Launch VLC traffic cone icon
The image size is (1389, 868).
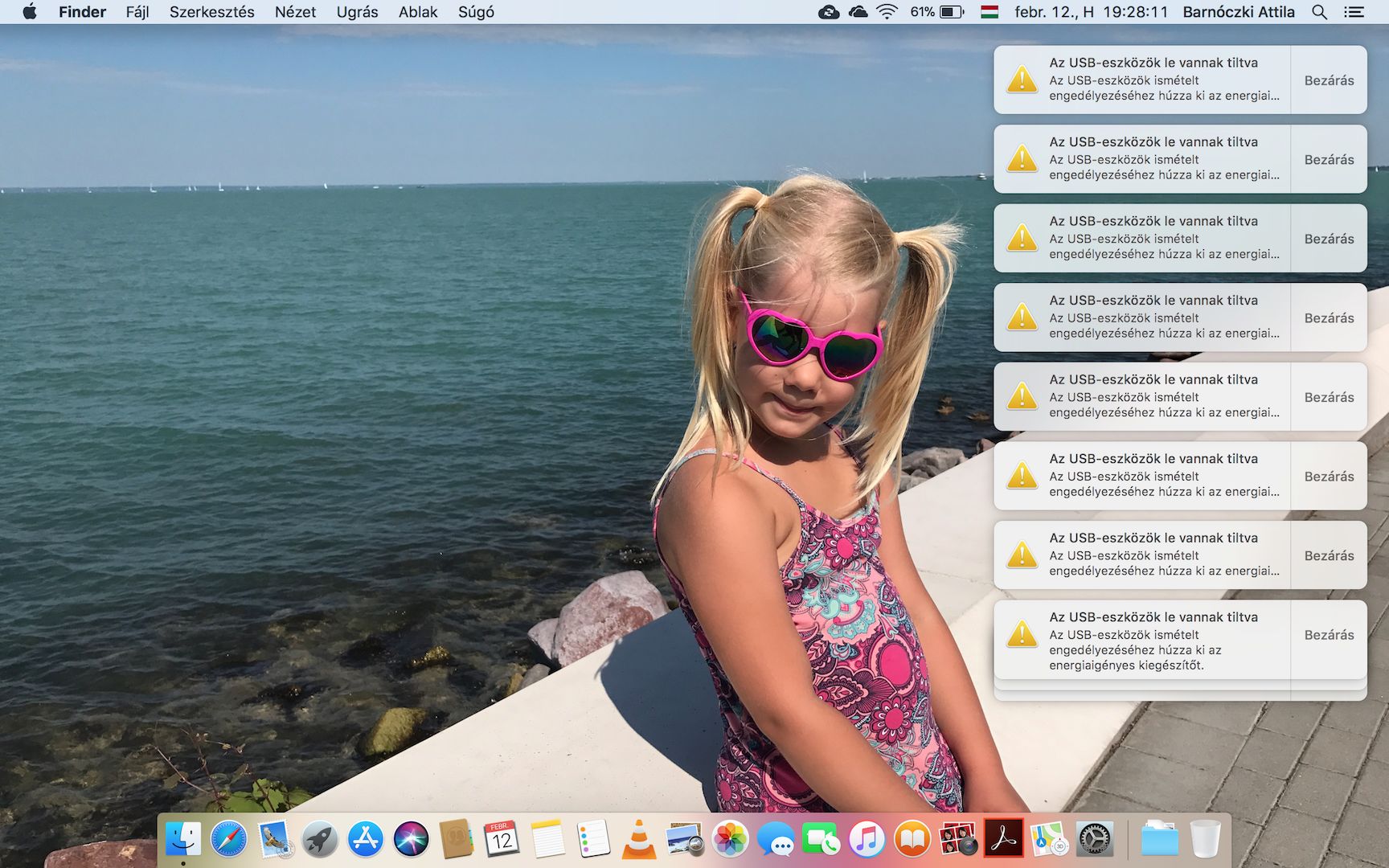click(x=639, y=839)
